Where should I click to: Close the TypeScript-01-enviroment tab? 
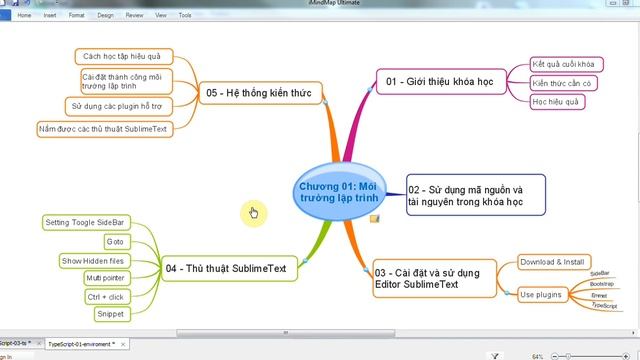(x=123, y=344)
